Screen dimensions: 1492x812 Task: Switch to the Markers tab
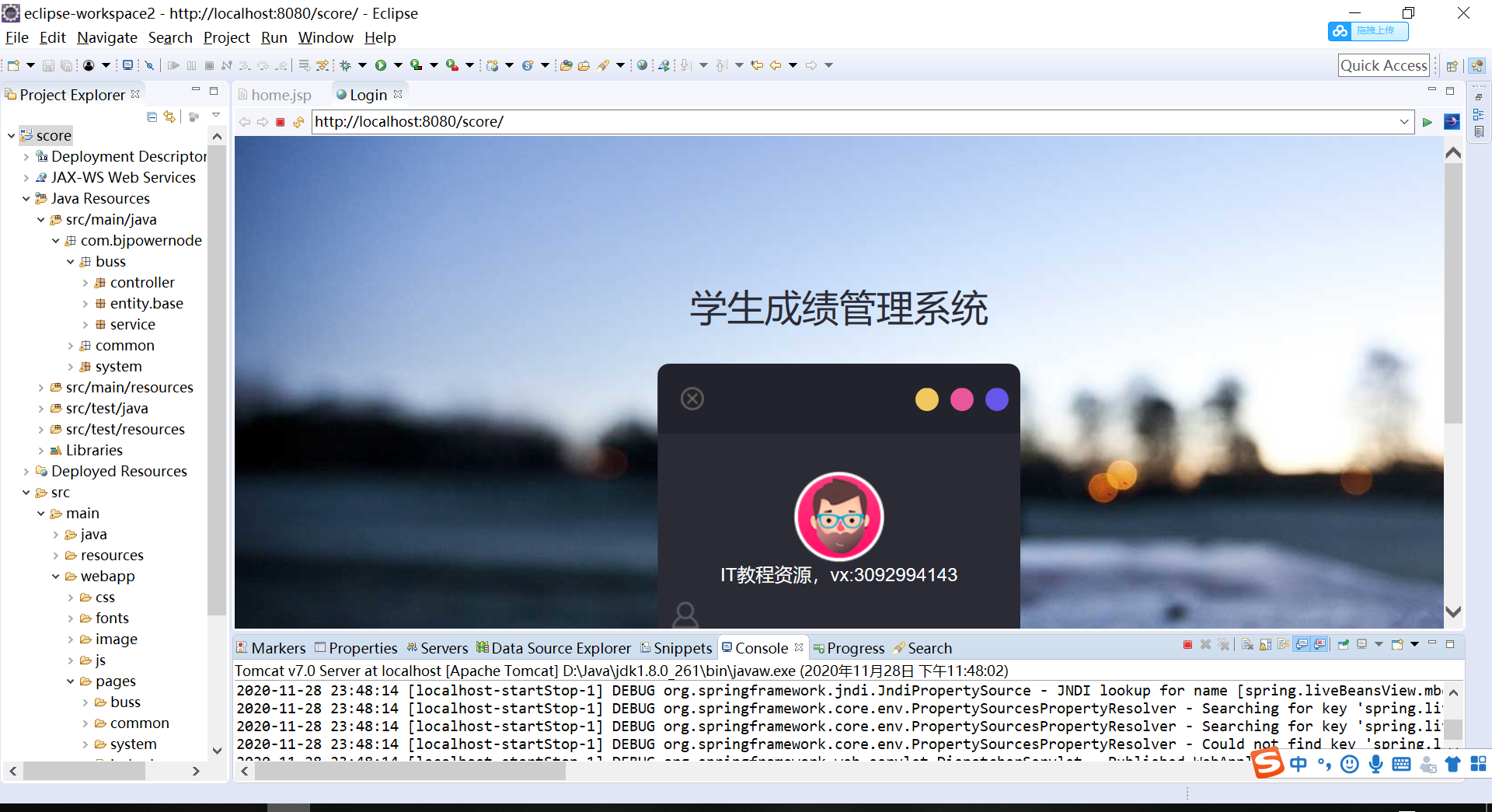[x=271, y=648]
